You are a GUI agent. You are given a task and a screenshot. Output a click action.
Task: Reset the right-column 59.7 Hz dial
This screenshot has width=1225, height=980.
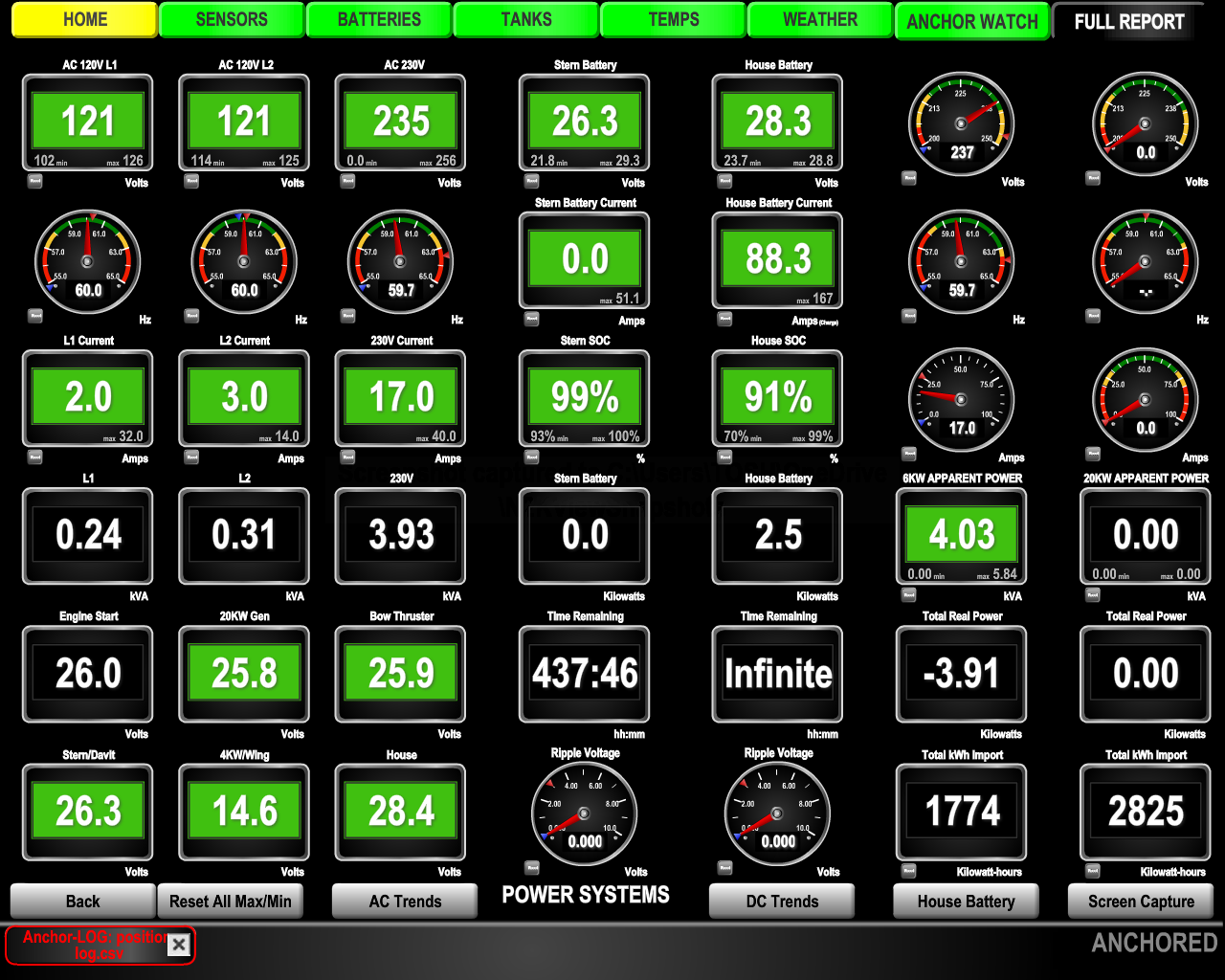pyautogui.click(x=909, y=315)
